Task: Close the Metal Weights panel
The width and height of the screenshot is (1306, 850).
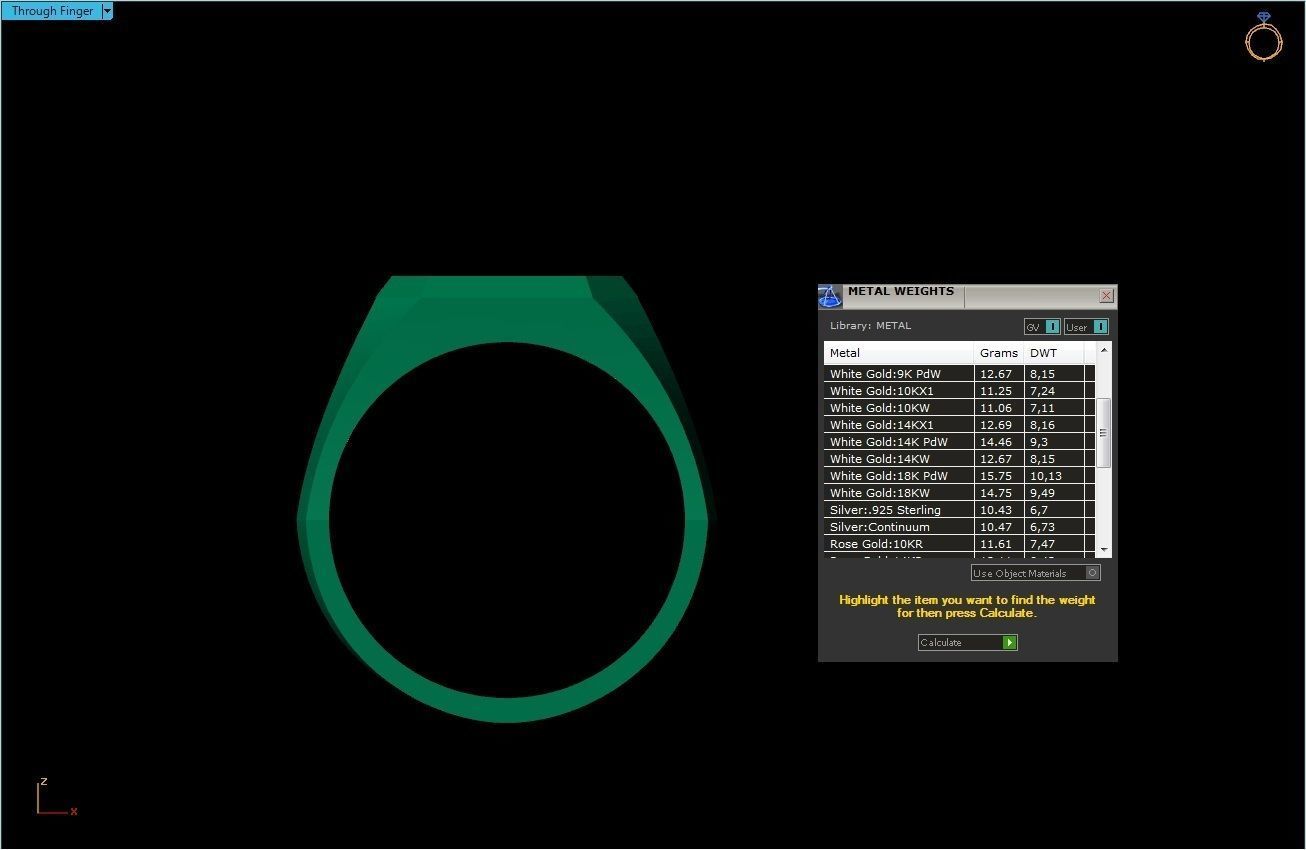Action: (1106, 296)
